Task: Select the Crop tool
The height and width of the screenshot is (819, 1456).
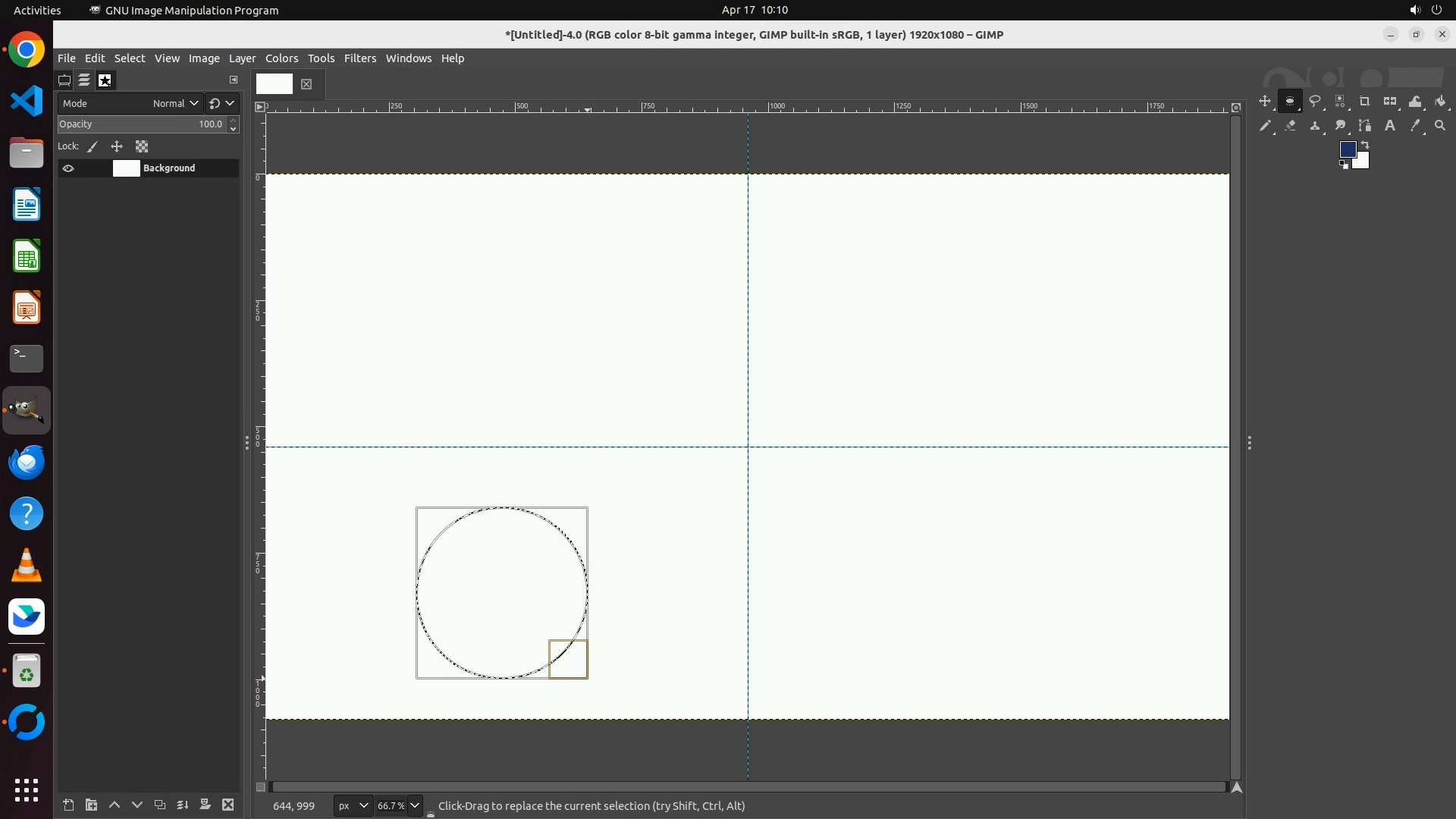Action: pos(1365,102)
